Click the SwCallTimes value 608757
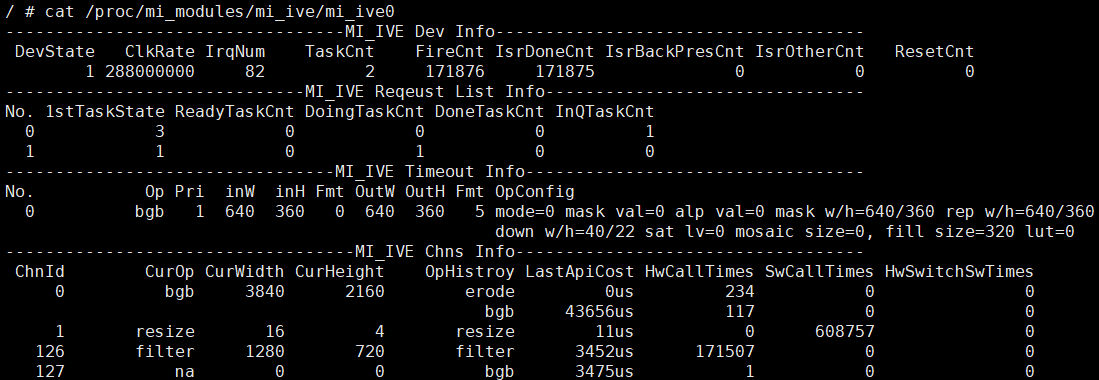The width and height of the screenshot is (1099, 380). (x=845, y=332)
